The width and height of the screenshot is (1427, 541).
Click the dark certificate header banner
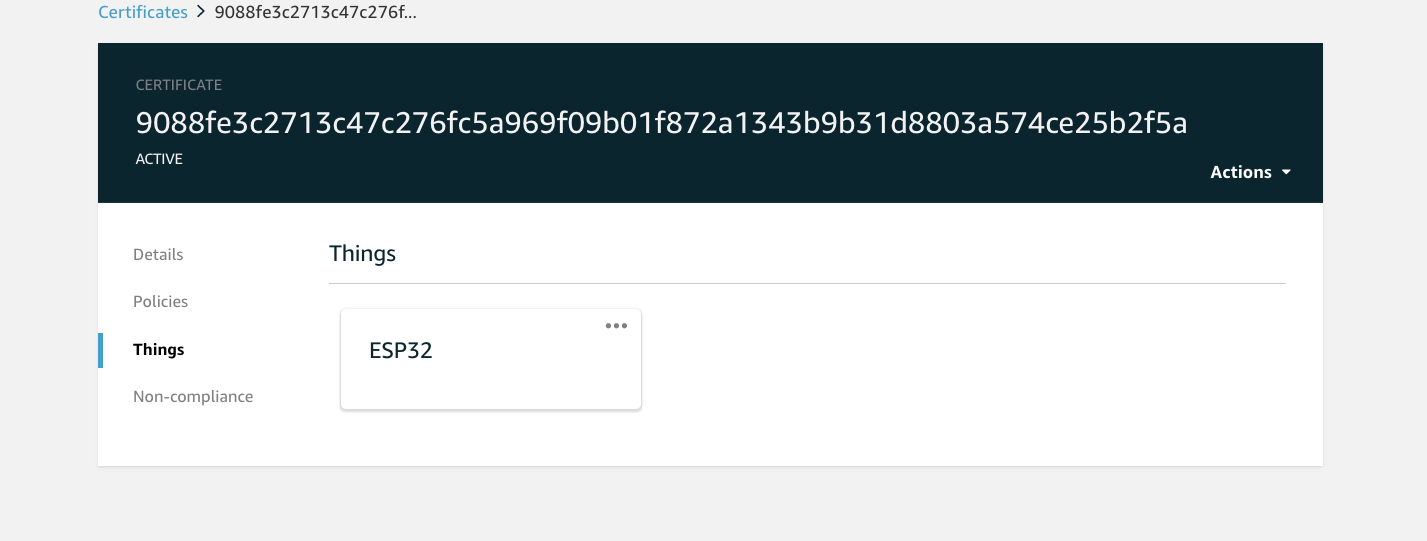coord(710,123)
